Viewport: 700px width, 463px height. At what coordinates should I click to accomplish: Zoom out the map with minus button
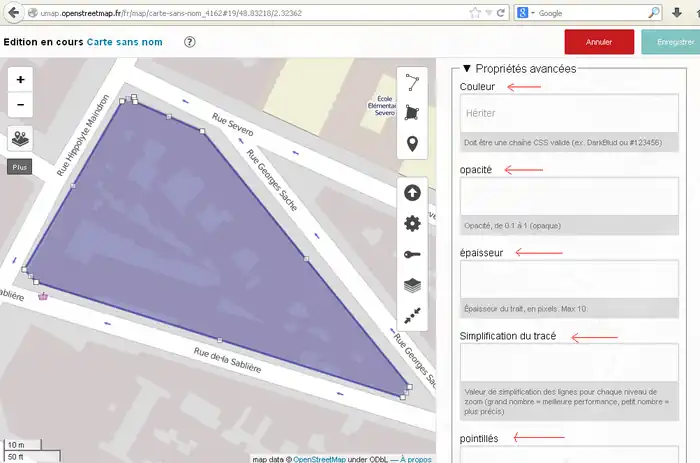[21, 104]
